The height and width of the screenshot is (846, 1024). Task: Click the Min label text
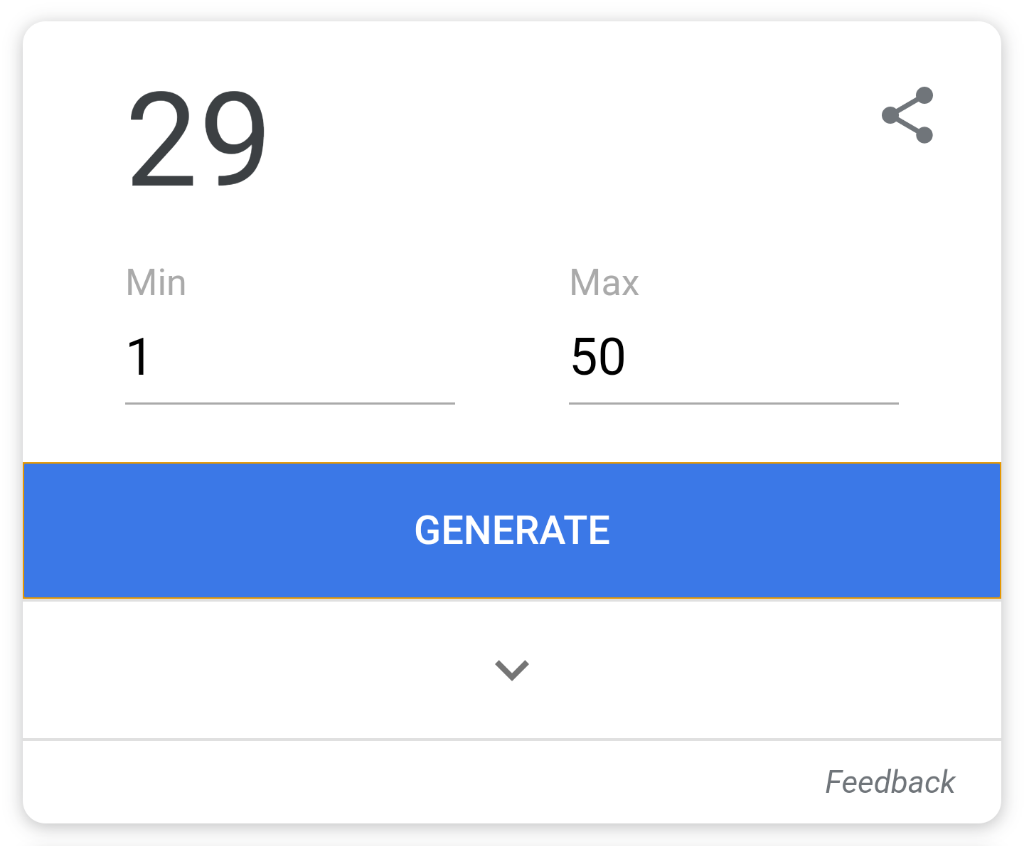156,283
